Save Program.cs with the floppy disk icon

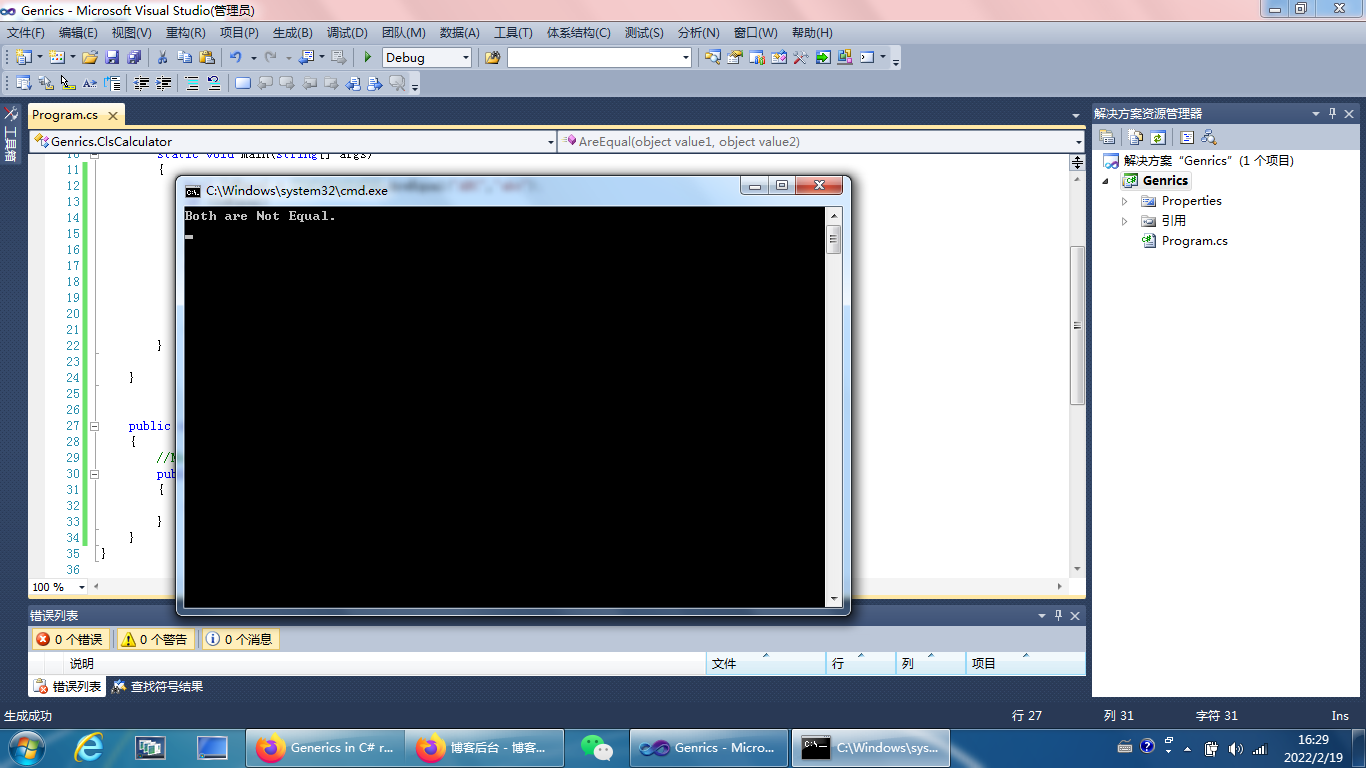click(x=112, y=57)
